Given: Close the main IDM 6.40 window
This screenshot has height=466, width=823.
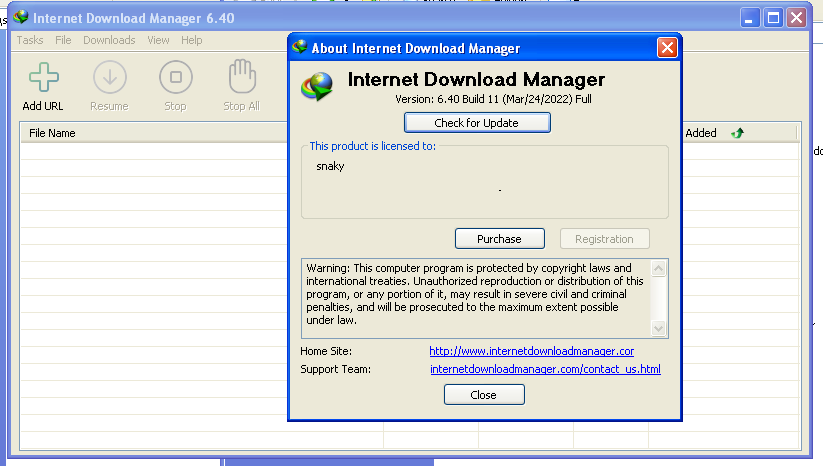Looking at the screenshot, I should tap(797, 18).
